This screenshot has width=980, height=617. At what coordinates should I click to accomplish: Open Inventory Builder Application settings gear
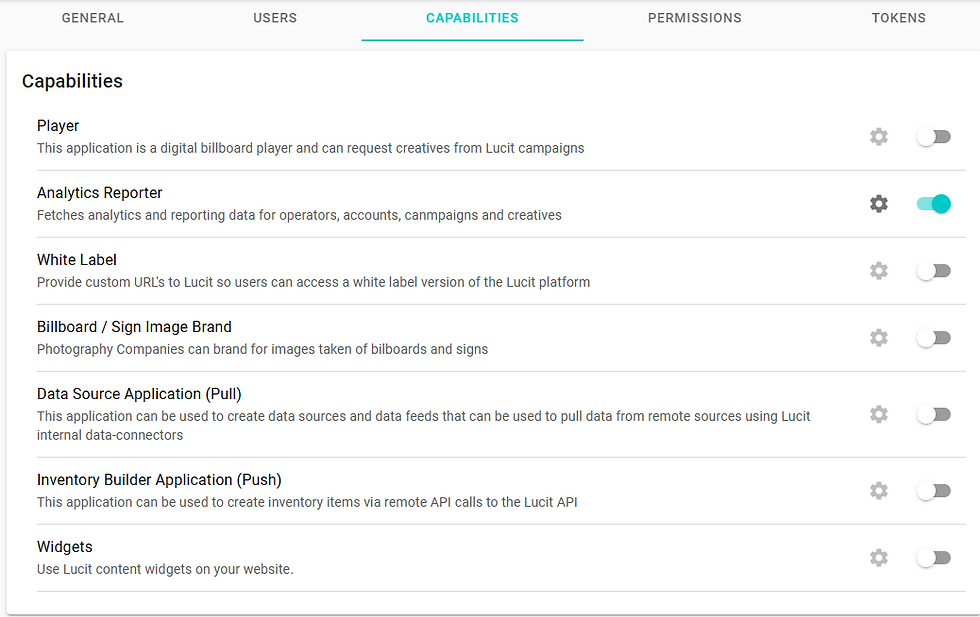point(879,491)
